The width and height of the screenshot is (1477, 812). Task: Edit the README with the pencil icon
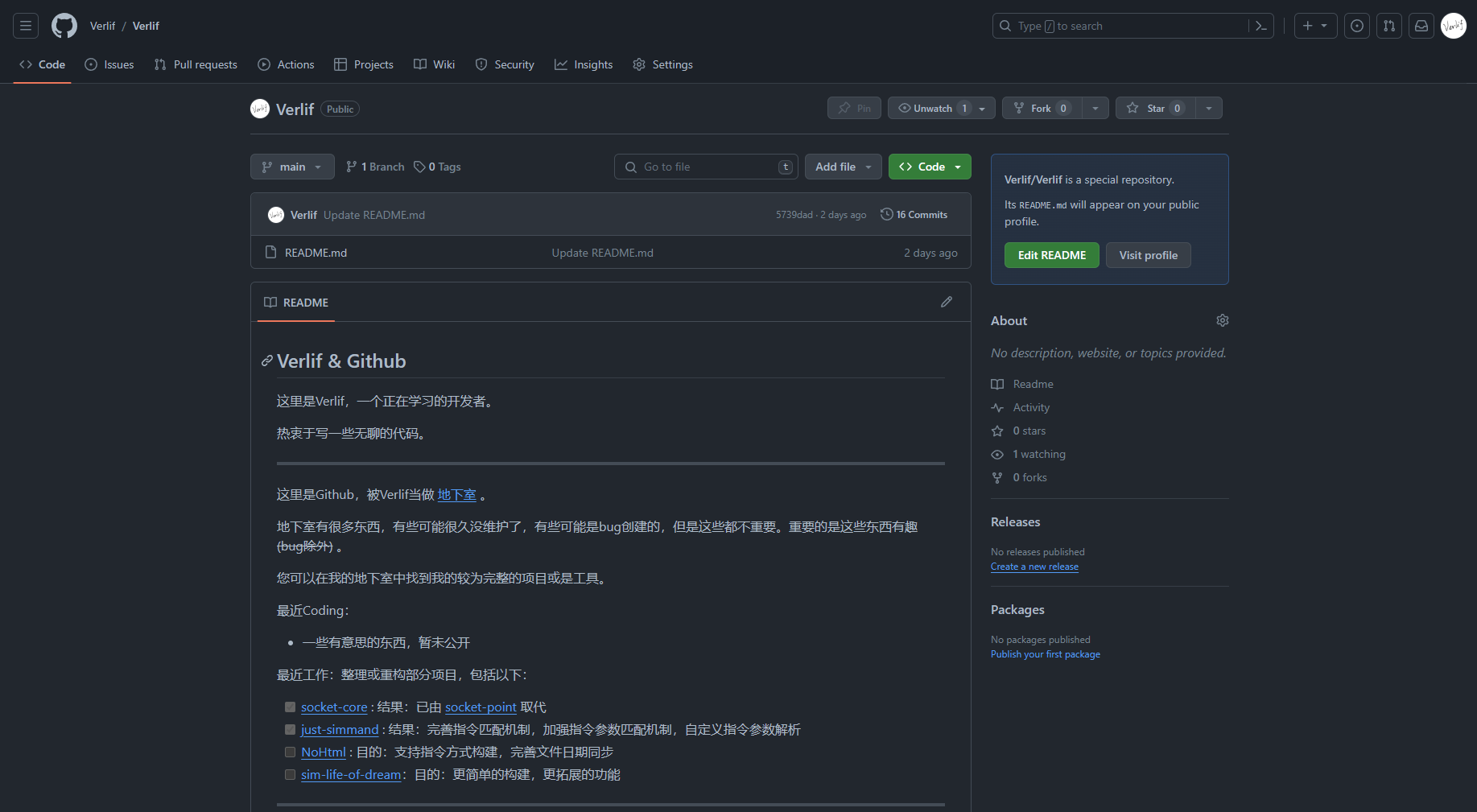(x=947, y=302)
